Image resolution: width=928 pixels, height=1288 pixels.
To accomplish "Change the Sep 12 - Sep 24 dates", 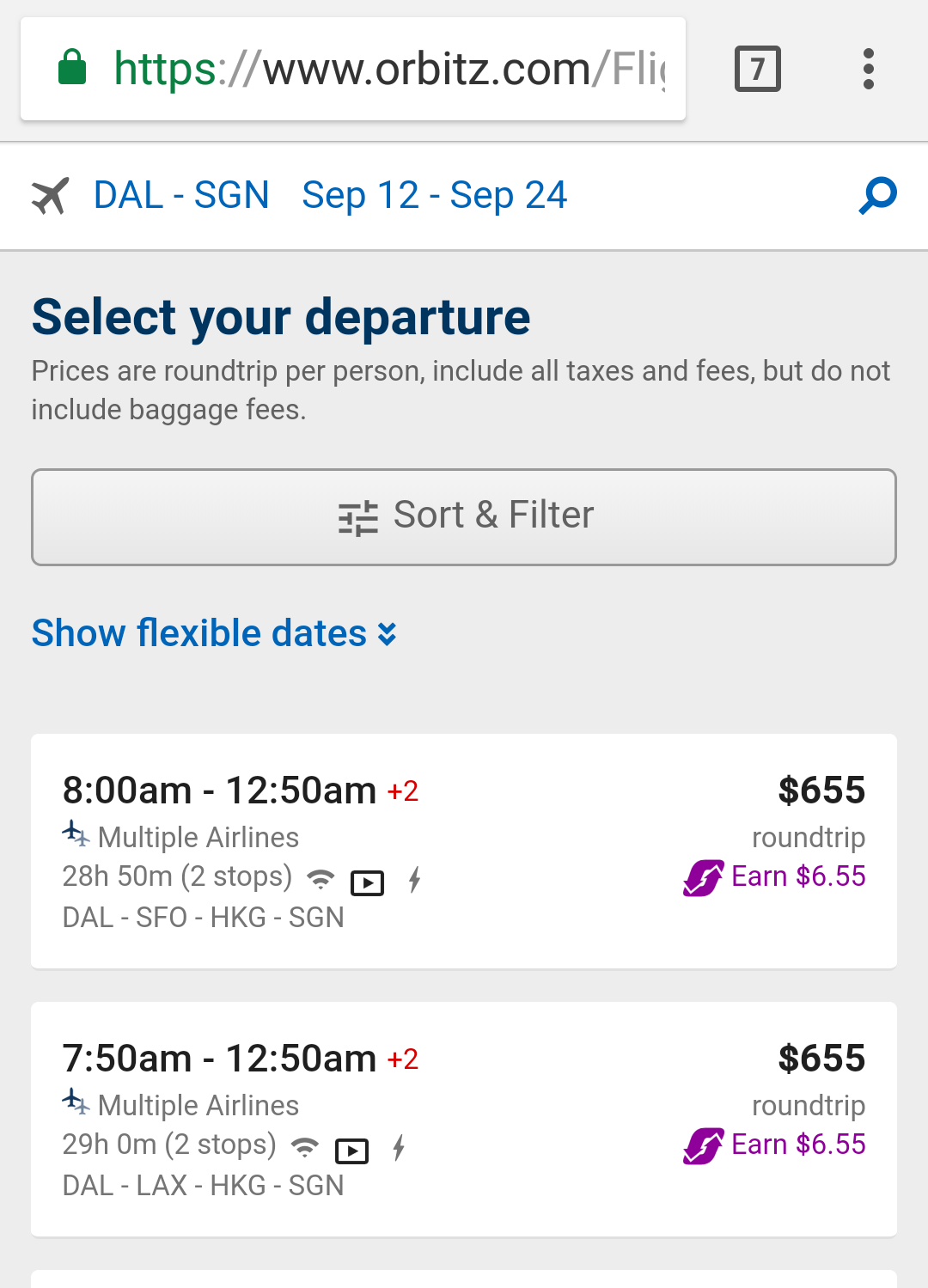I will [434, 196].
